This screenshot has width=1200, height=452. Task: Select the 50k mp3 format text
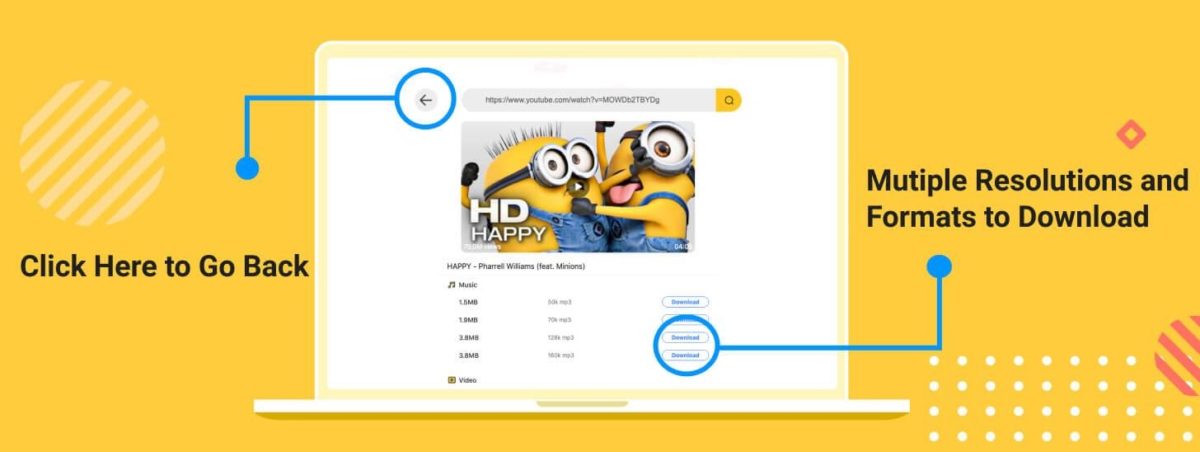point(559,302)
